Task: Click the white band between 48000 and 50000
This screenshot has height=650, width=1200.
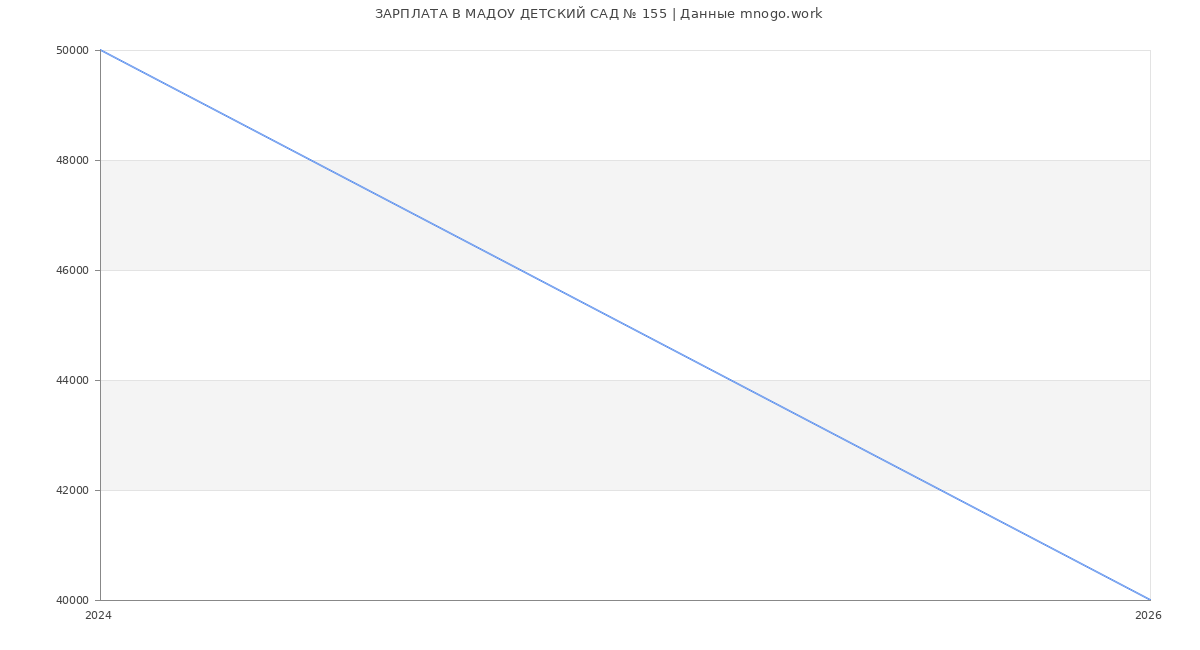Action: pyautogui.click(x=700, y=105)
